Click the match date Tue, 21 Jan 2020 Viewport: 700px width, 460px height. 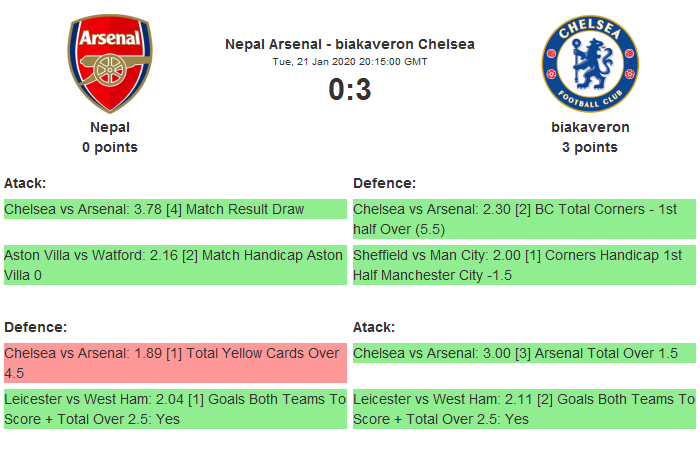click(350, 62)
